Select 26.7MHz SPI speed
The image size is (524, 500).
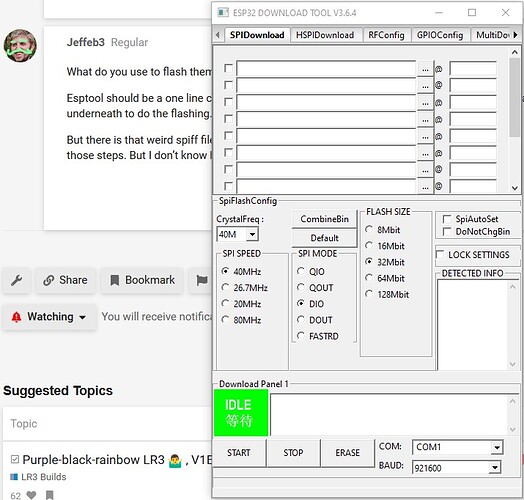coord(225,287)
